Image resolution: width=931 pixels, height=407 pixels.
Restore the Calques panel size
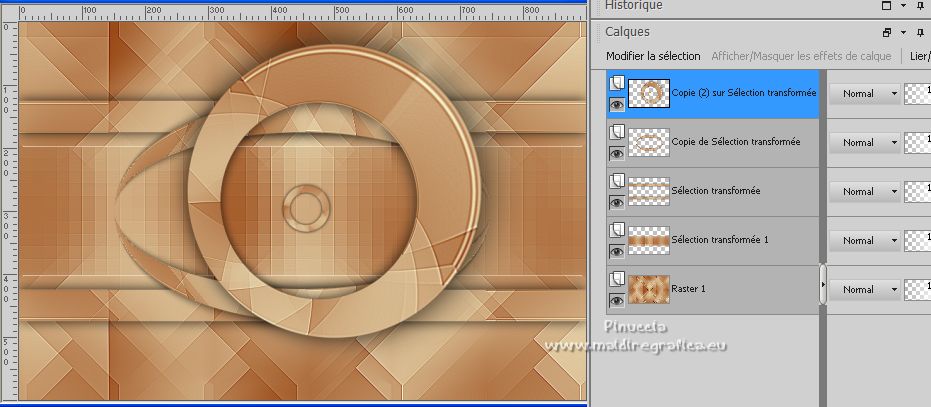[x=886, y=32]
